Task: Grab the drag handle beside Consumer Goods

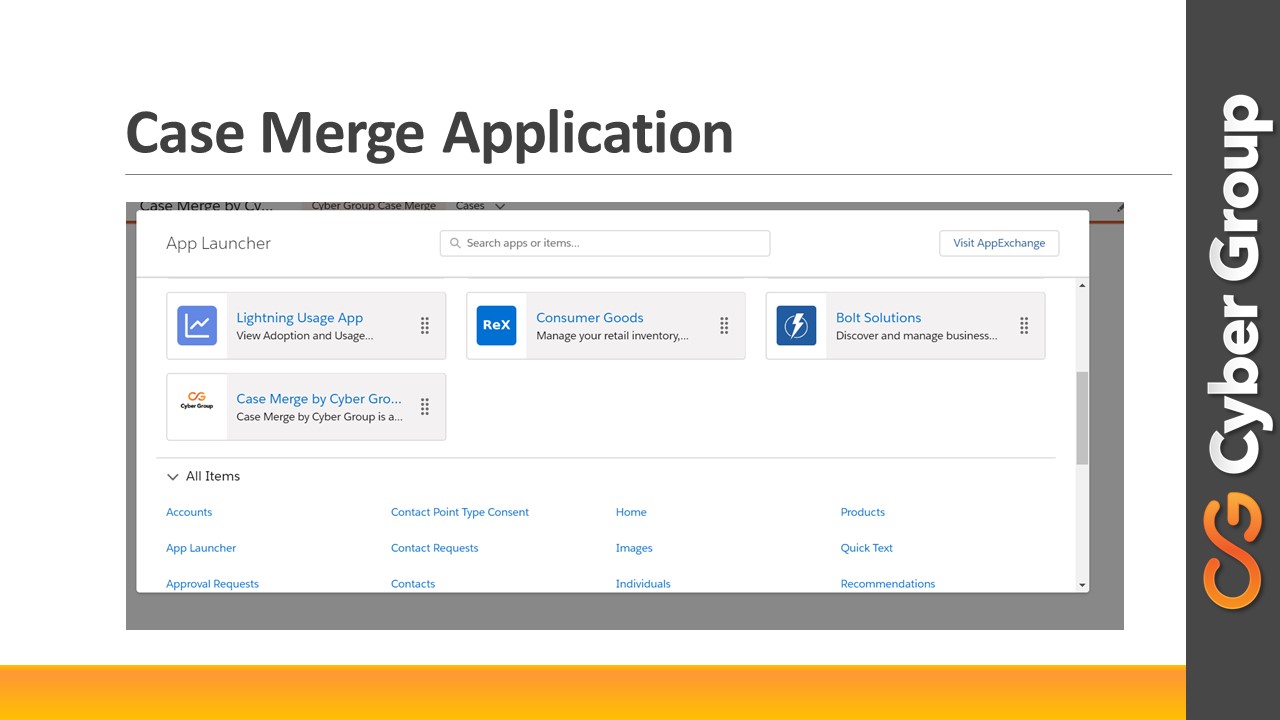Action: [x=724, y=325]
